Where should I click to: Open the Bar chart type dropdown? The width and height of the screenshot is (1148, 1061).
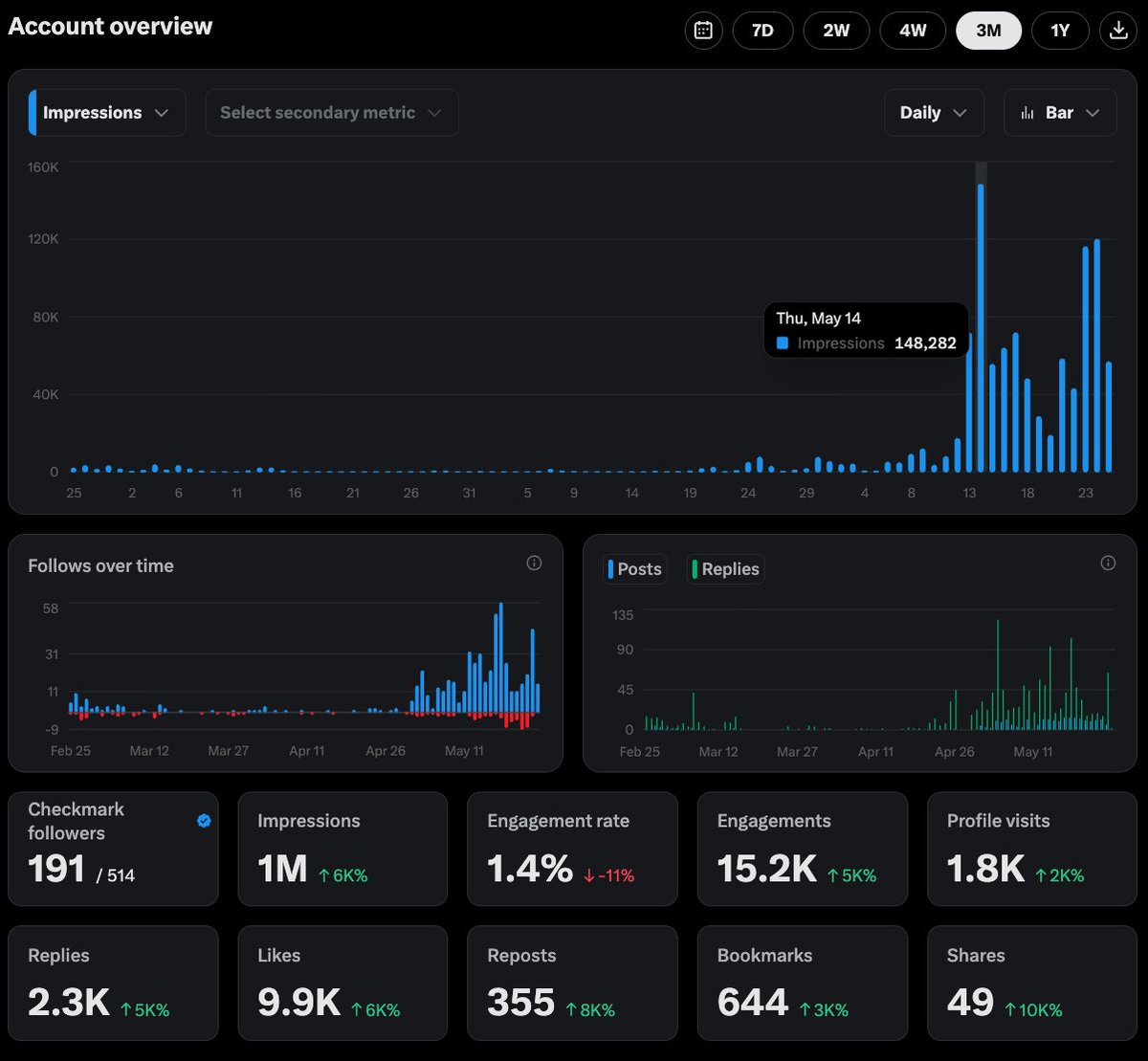click(1060, 113)
